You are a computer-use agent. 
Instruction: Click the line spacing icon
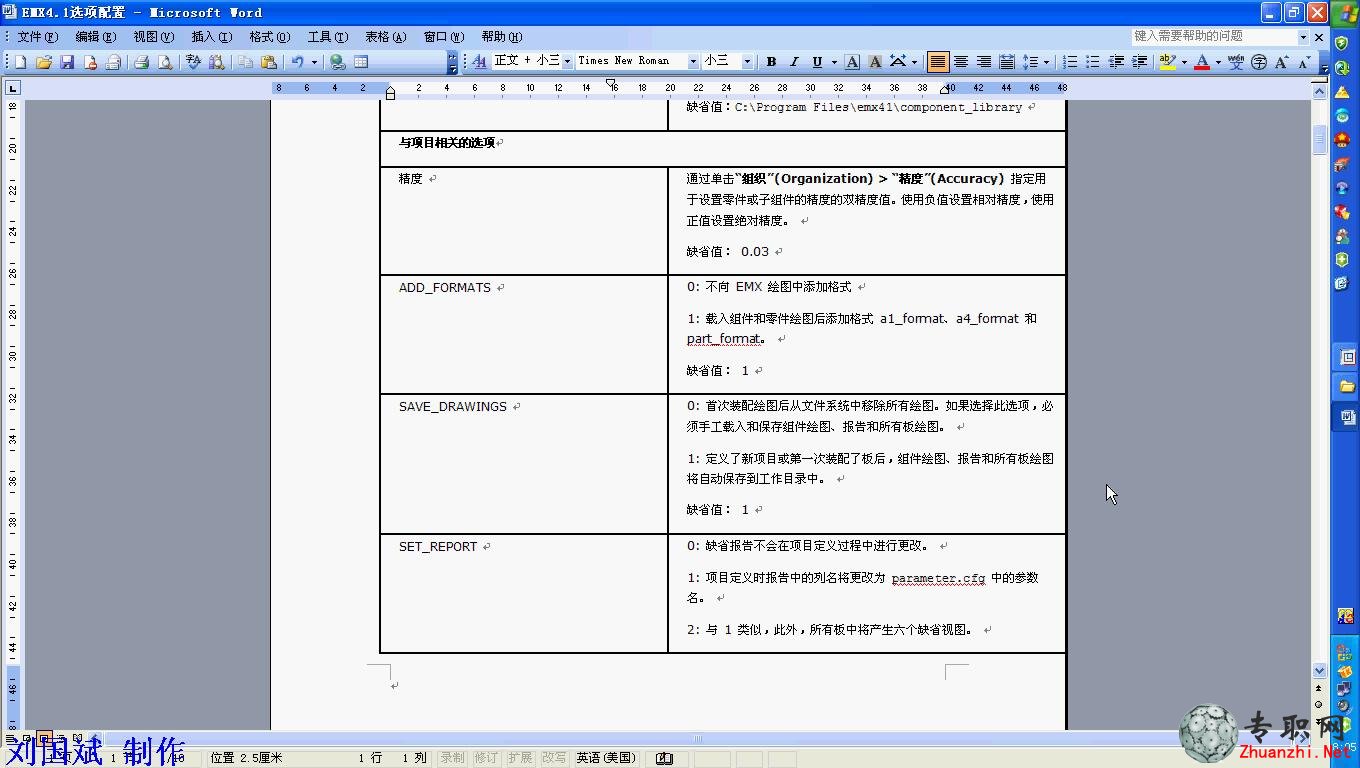(1031, 62)
